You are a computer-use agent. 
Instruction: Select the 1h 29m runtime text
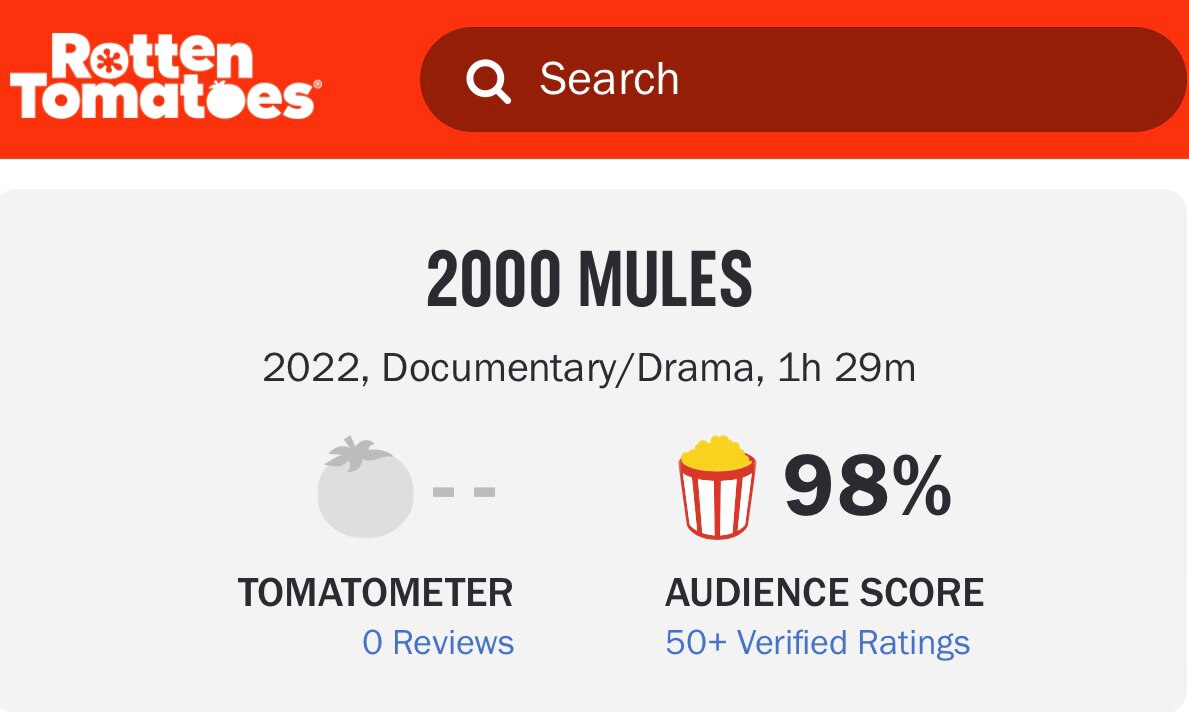point(847,367)
